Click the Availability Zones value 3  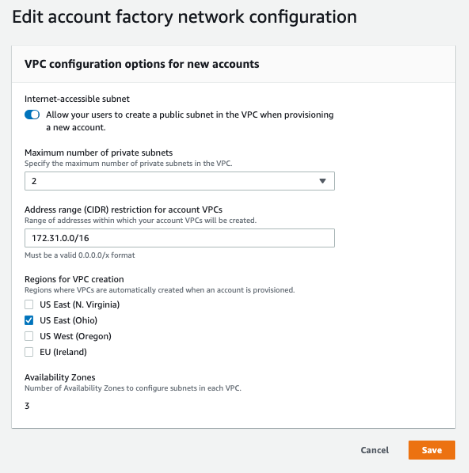point(27,406)
